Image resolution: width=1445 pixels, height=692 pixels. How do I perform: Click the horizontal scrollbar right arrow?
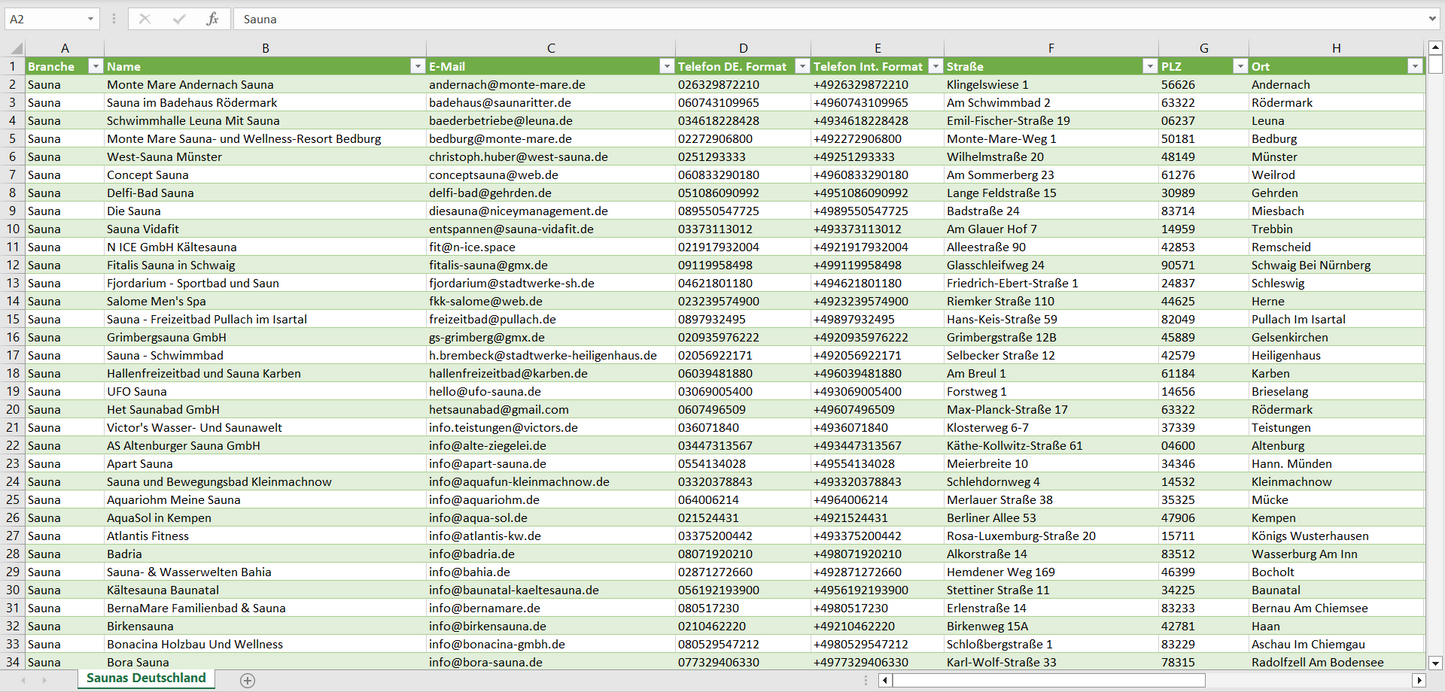pos(1418,680)
